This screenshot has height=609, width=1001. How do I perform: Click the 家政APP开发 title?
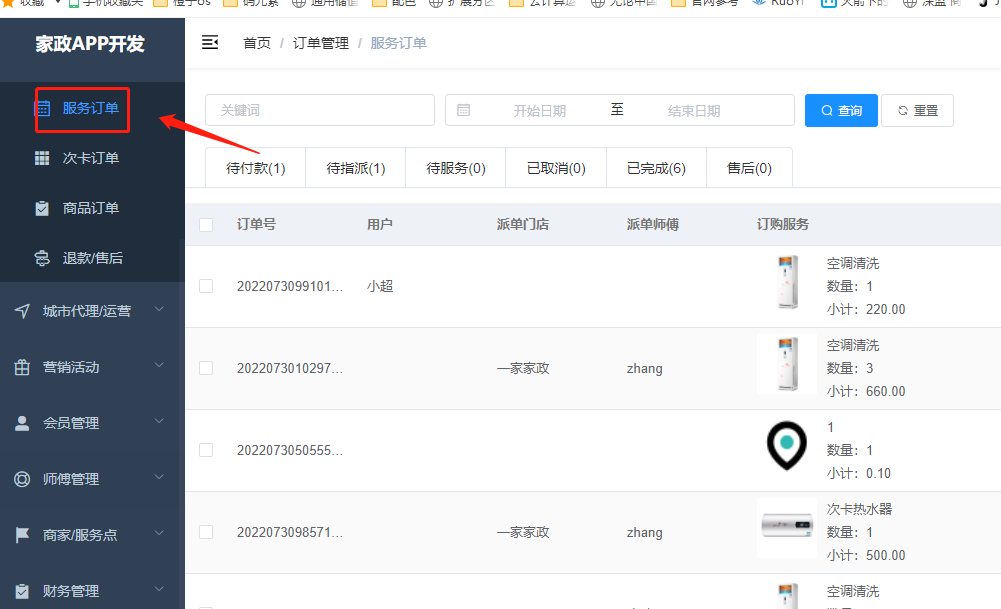tap(90, 43)
